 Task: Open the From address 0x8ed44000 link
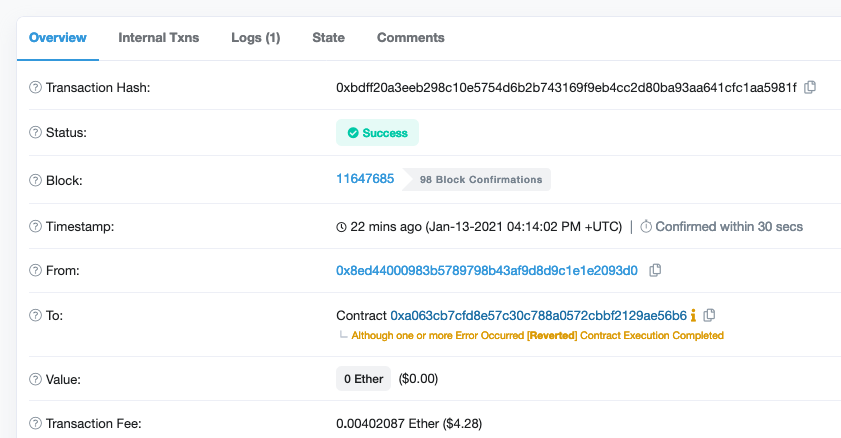pos(487,270)
